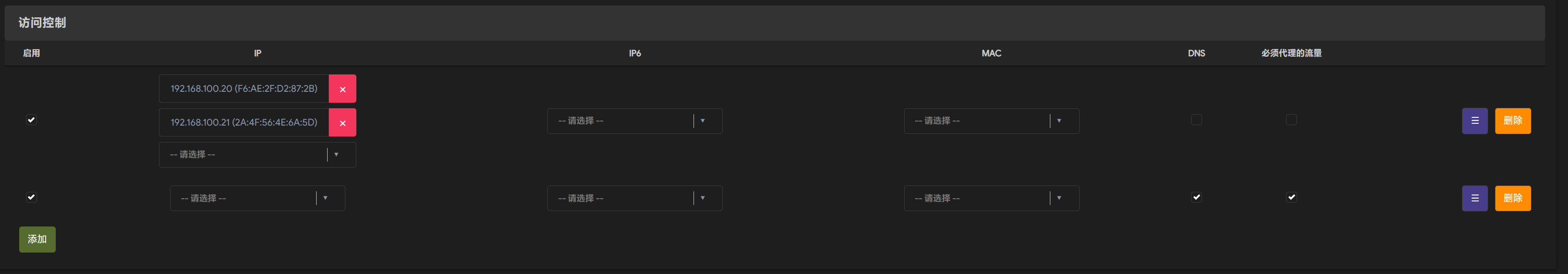1568x274 pixels.
Task: Remove IP entry 192.168.100.20 with red X
Action: pyautogui.click(x=342, y=89)
